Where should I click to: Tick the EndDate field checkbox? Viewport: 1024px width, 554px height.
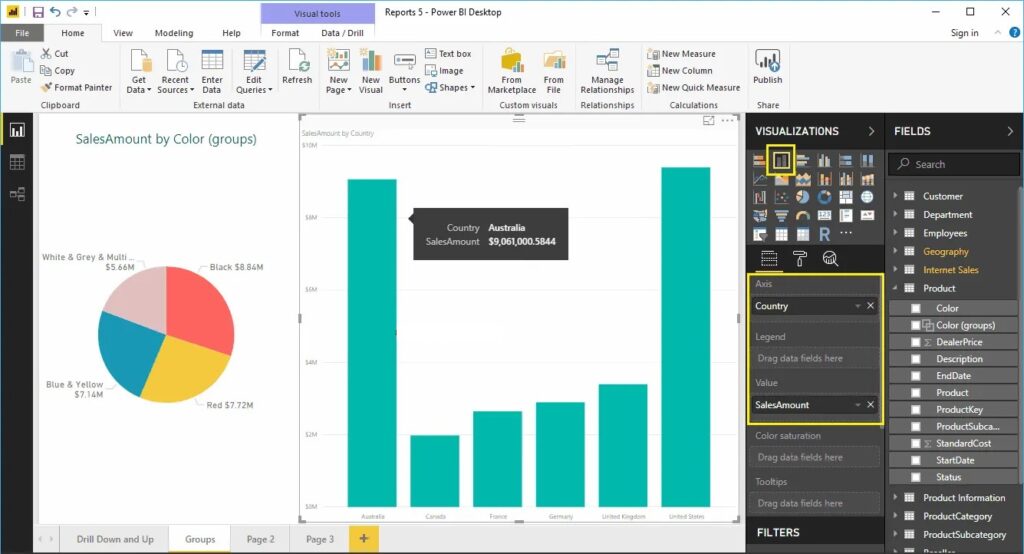tap(916, 376)
